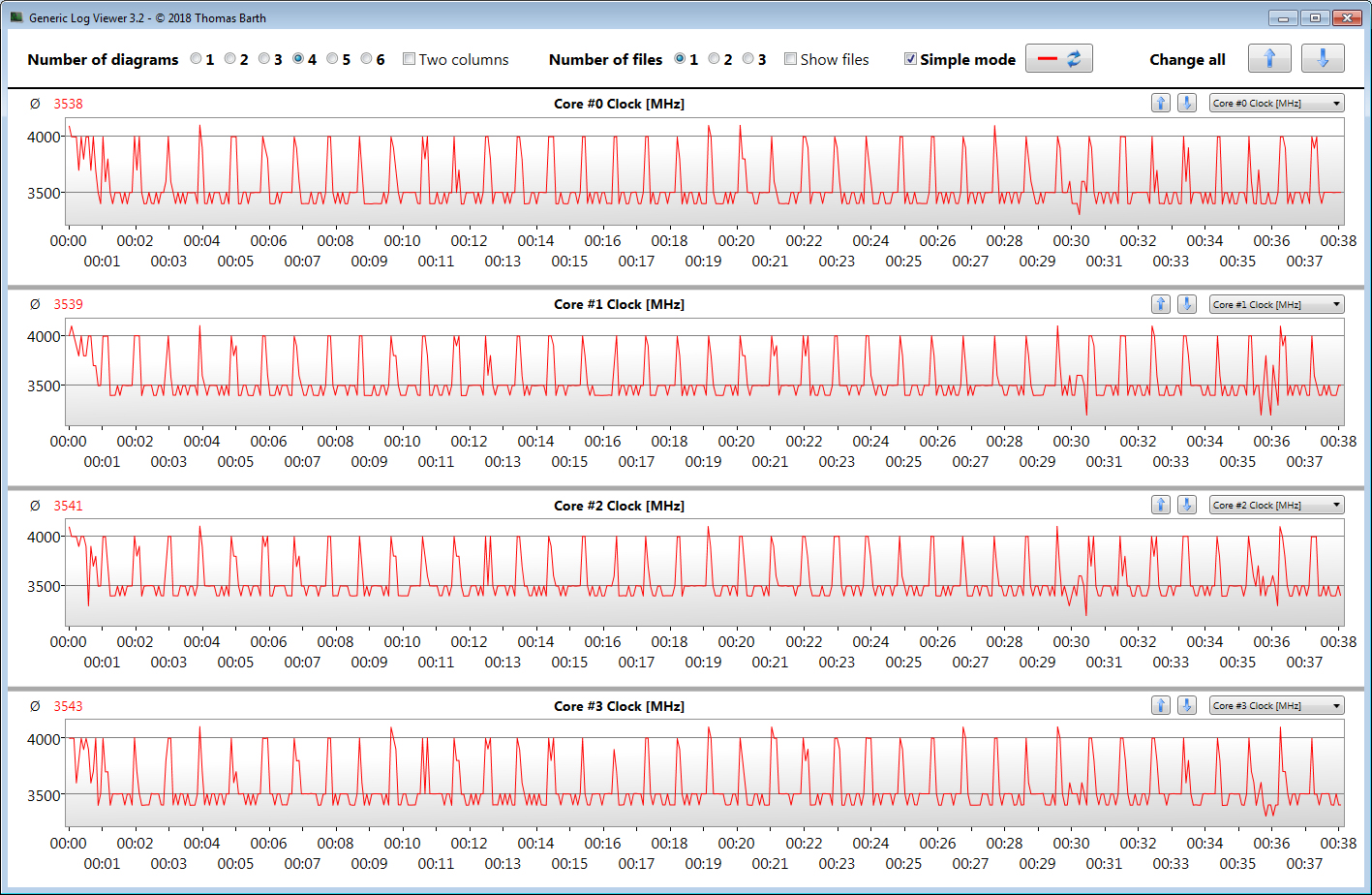Screen dimensions: 1372x895
Task: Open the Core #0 Clock dropdown
Action: [1276, 104]
